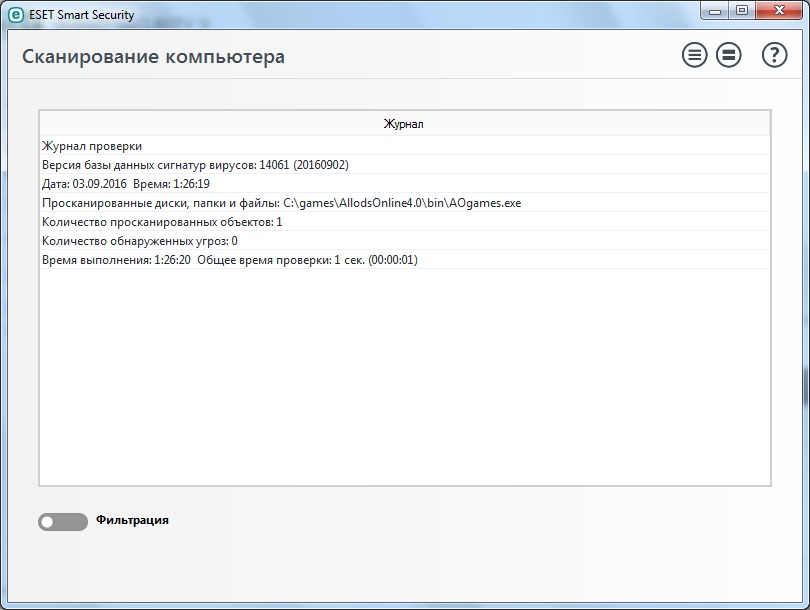810x610 pixels.
Task: Click the ESET logo in the title bar
Action: tap(16, 14)
